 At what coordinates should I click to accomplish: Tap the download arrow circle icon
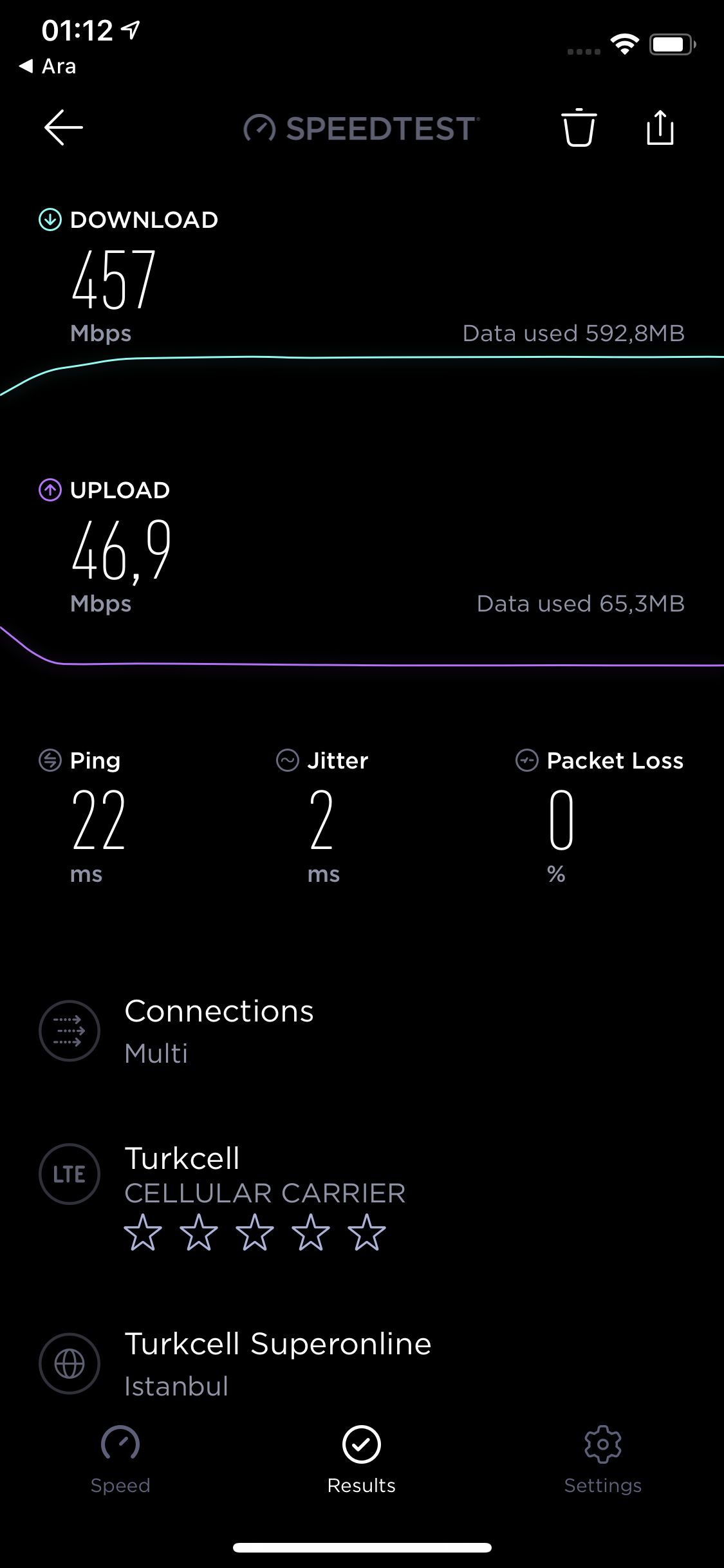[50, 219]
